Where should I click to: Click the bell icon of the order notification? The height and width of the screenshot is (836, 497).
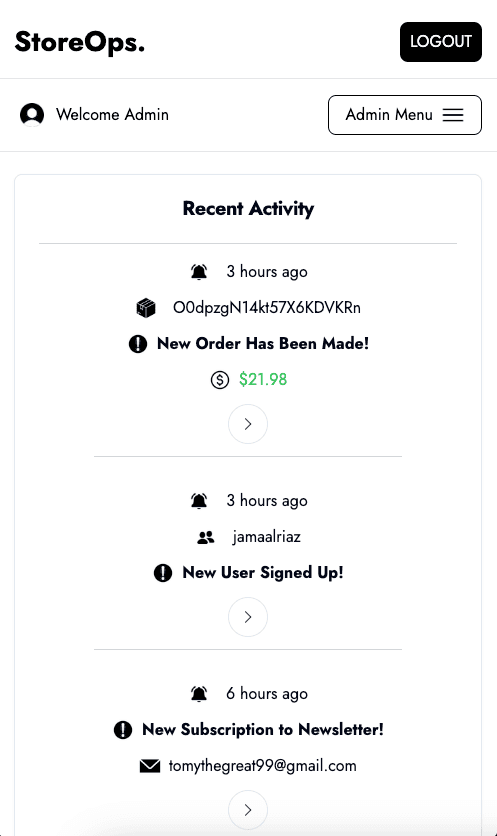[199, 272]
